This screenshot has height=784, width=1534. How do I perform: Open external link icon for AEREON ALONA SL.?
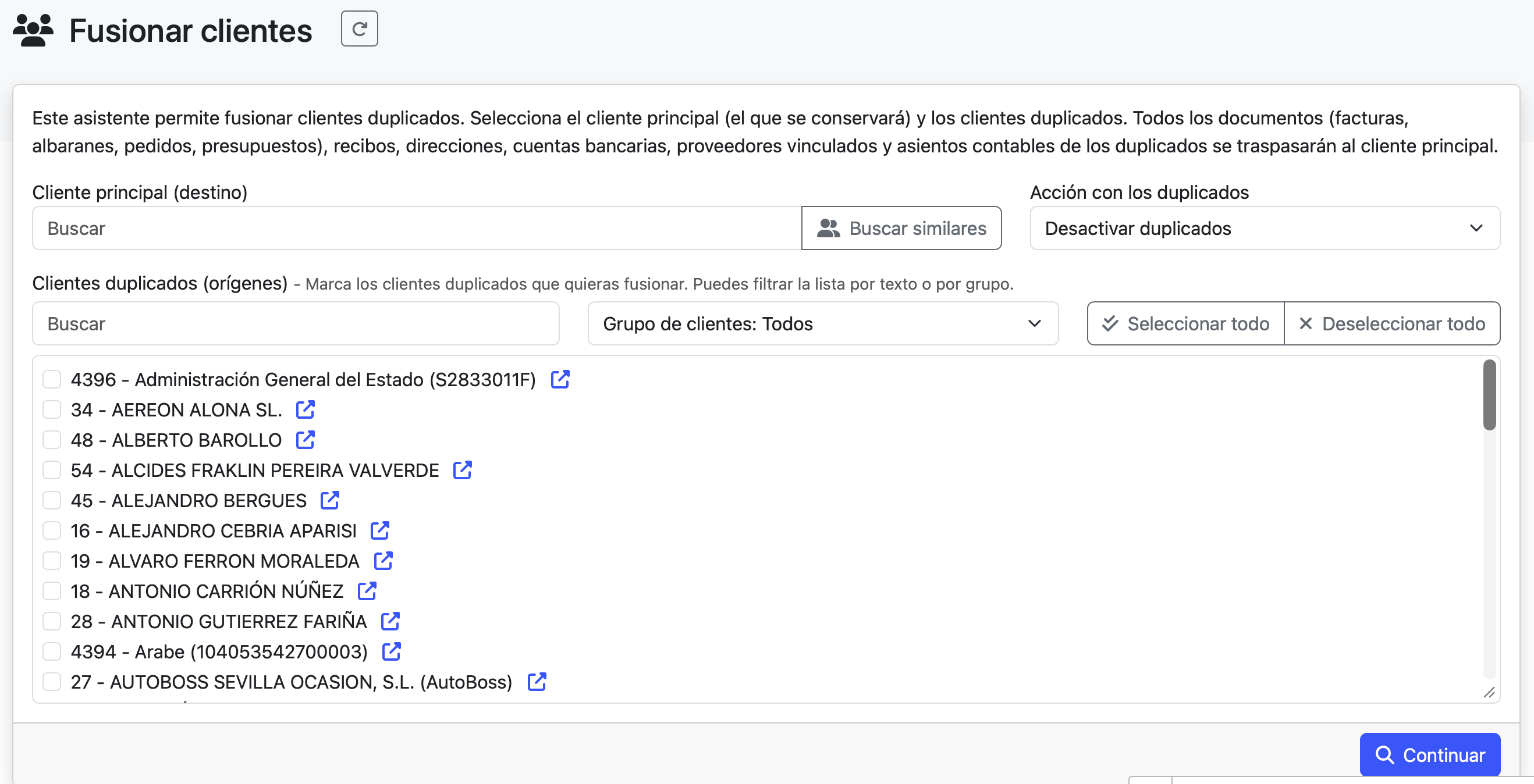[x=306, y=409]
